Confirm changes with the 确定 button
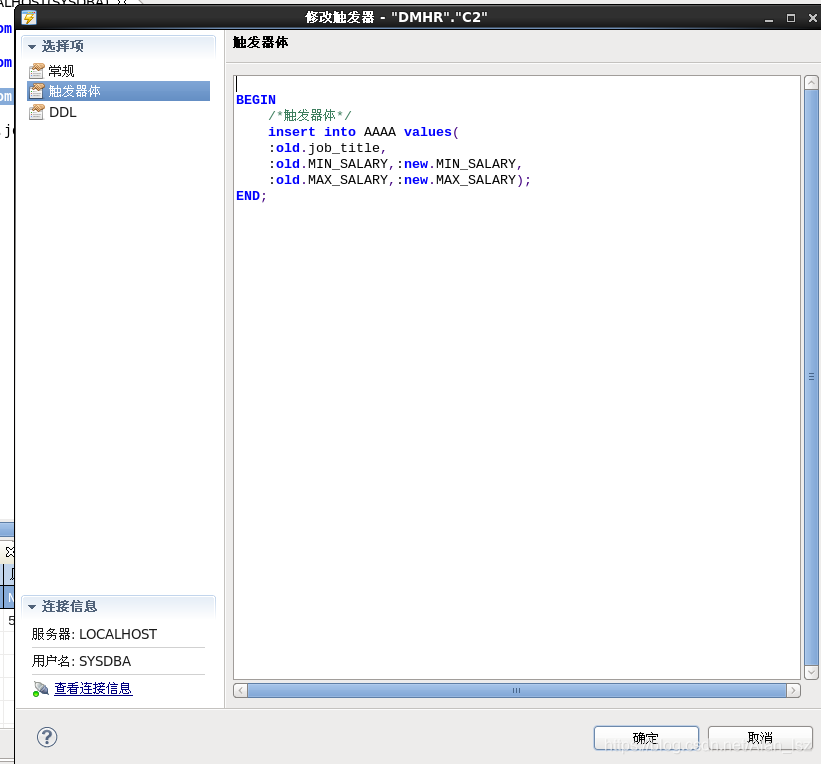Viewport: 821px width, 764px height. click(646, 738)
